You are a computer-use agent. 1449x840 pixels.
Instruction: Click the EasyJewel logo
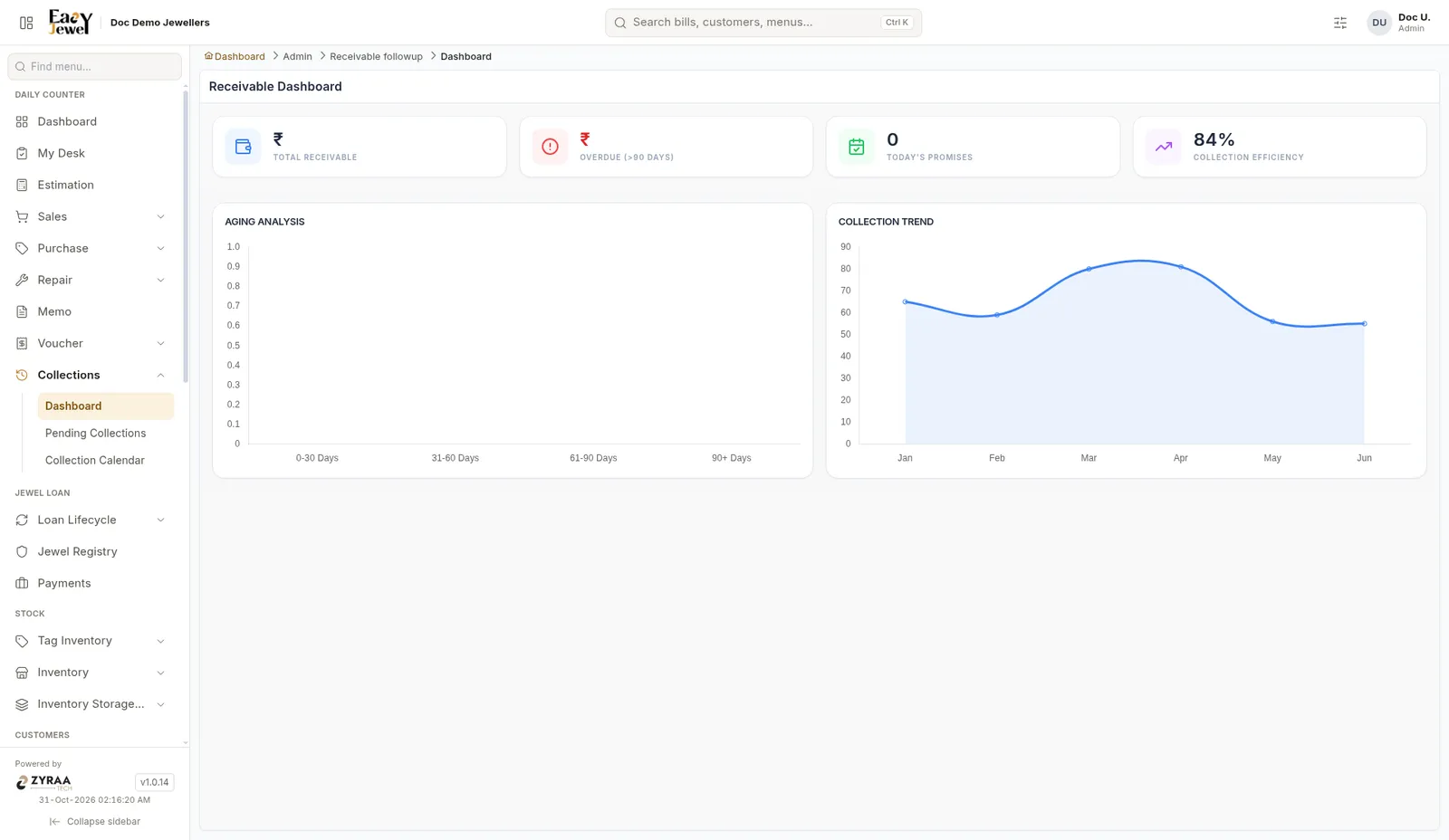(71, 22)
